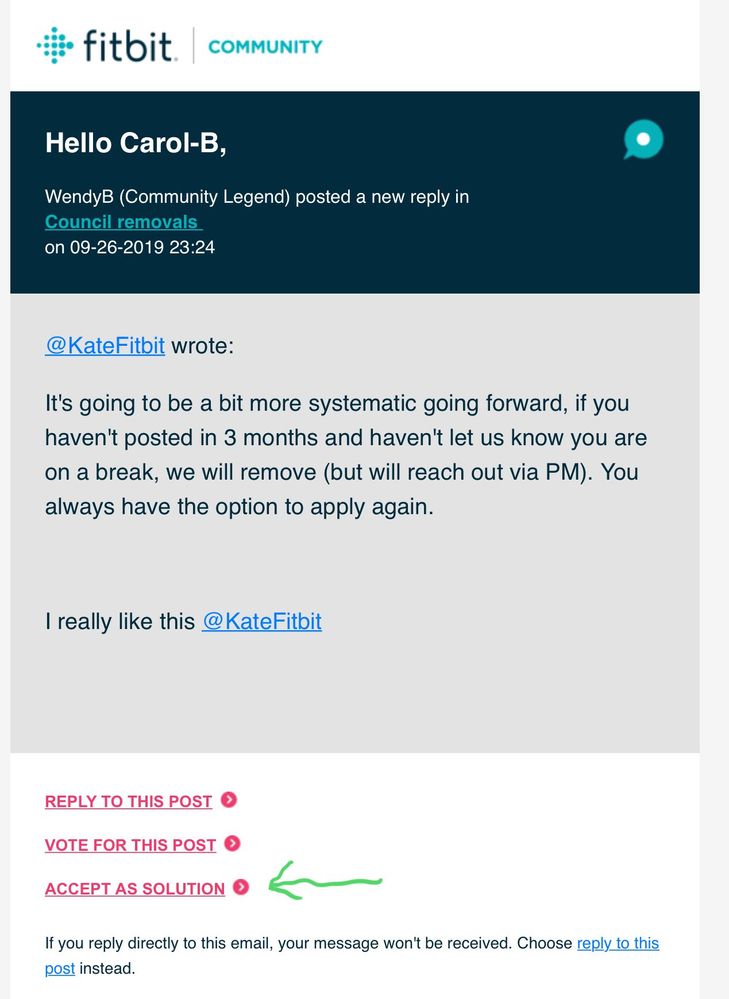The width and height of the screenshot is (729, 999).
Task: Click the Fitbit dotted logo icon
Action: pos(55,45)
